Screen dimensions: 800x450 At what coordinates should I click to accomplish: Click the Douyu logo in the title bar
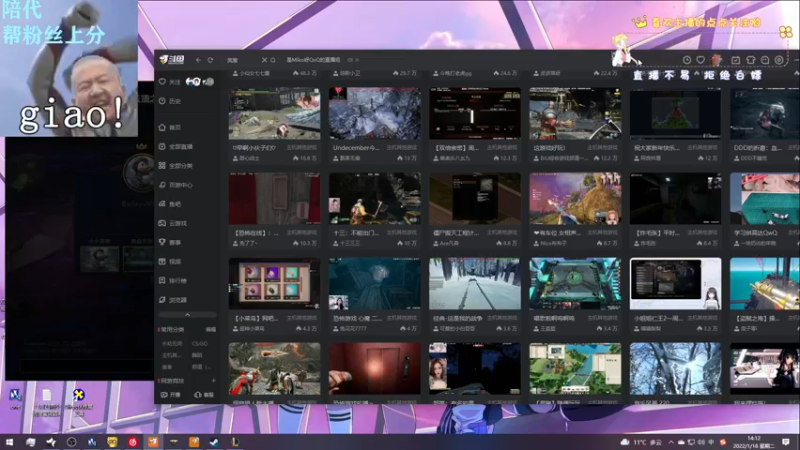pyautogui.click(x=171, y=60)
